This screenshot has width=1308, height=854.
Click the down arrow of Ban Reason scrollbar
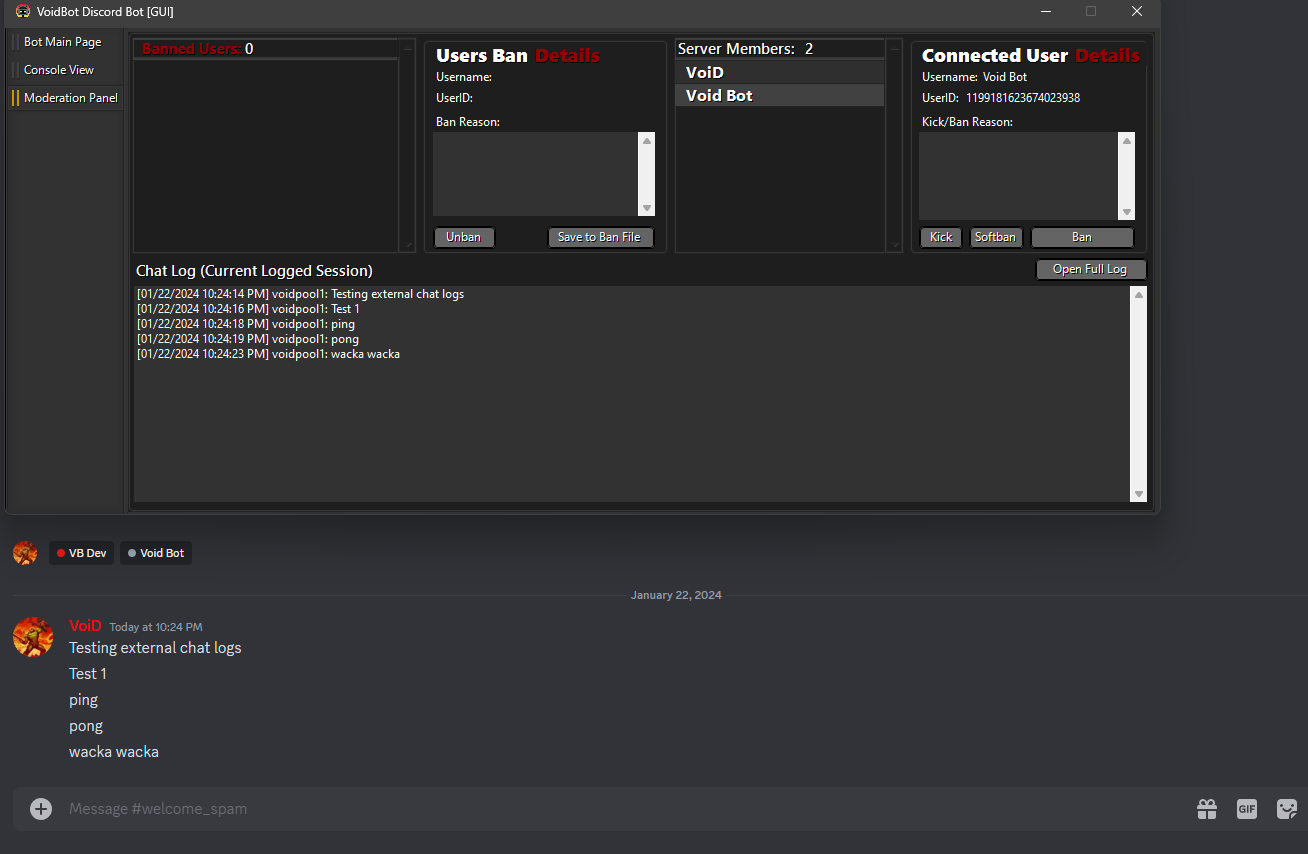[647, 208]
